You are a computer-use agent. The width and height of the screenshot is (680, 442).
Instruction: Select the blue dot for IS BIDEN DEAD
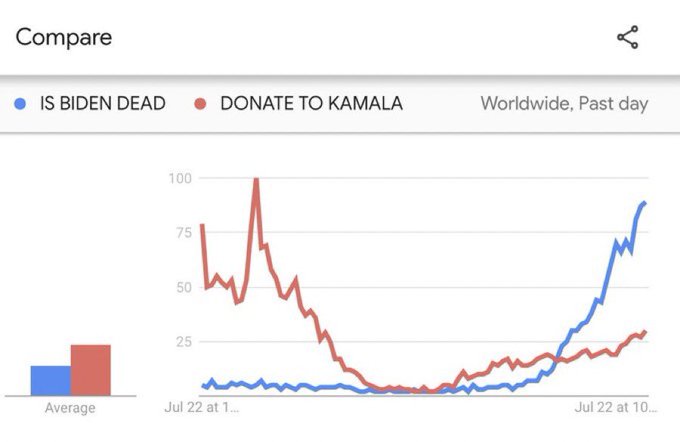click(20, 104)
